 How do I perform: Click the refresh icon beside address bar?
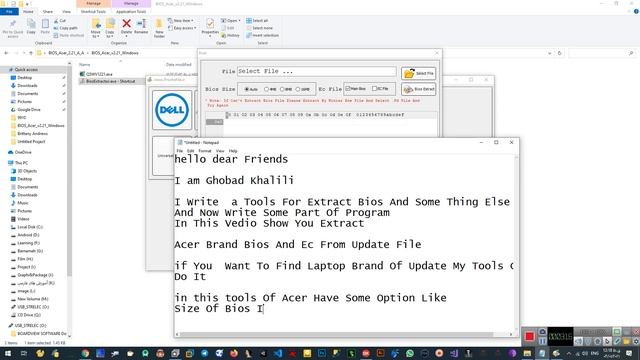click(x=560, y=53)
